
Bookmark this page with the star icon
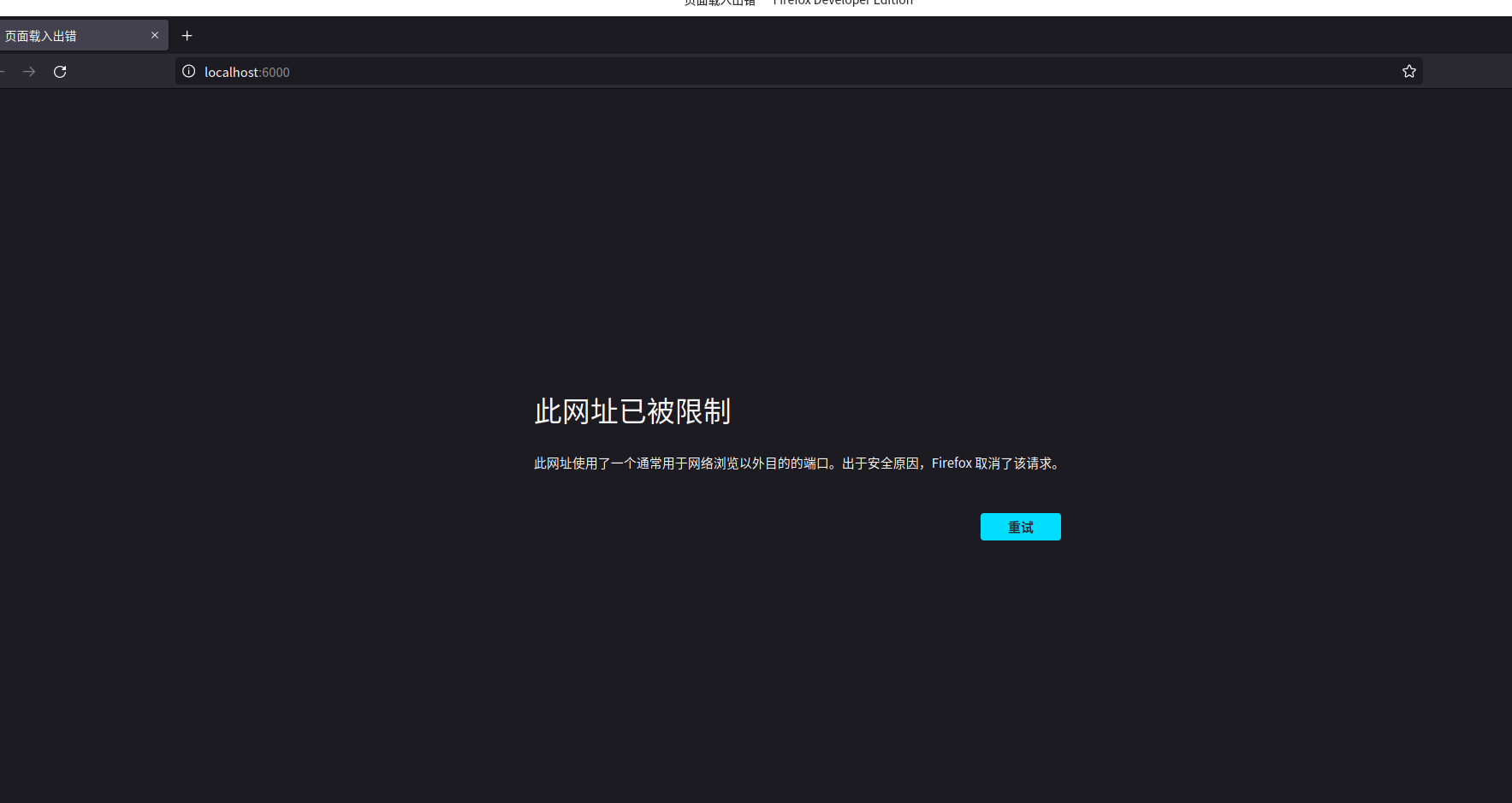coord(1408,72)
